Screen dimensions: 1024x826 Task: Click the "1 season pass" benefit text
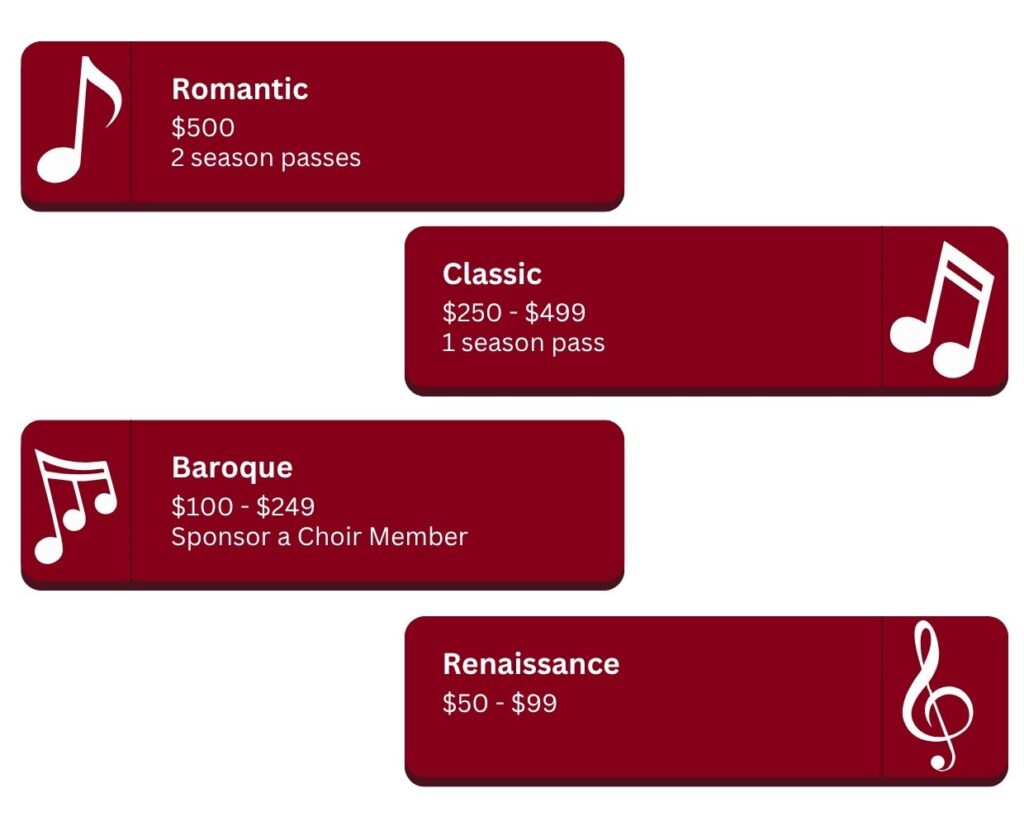pos(524,343)
